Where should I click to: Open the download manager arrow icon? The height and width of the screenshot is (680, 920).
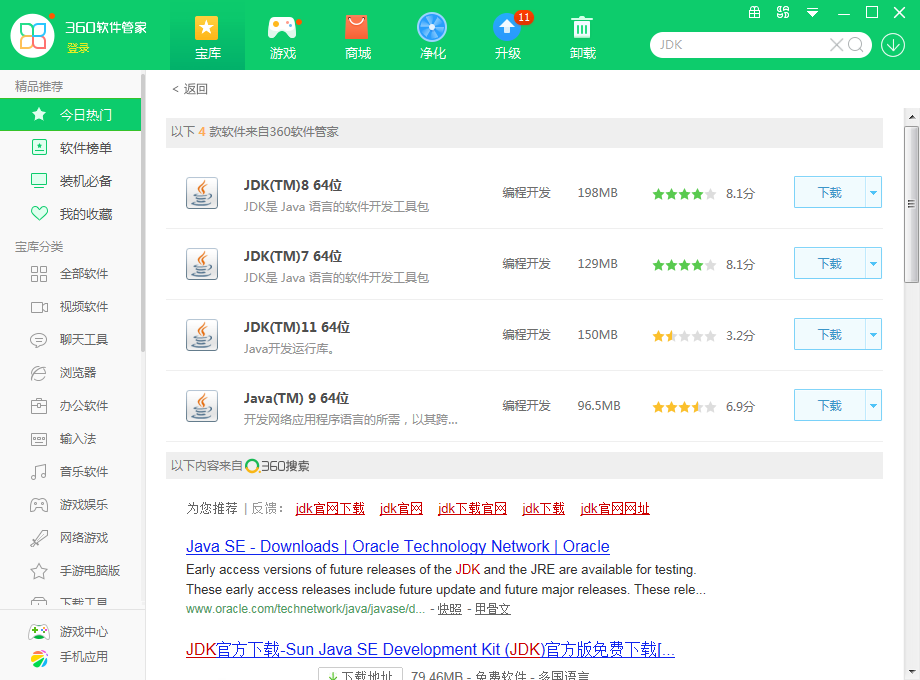click(893, 45)
